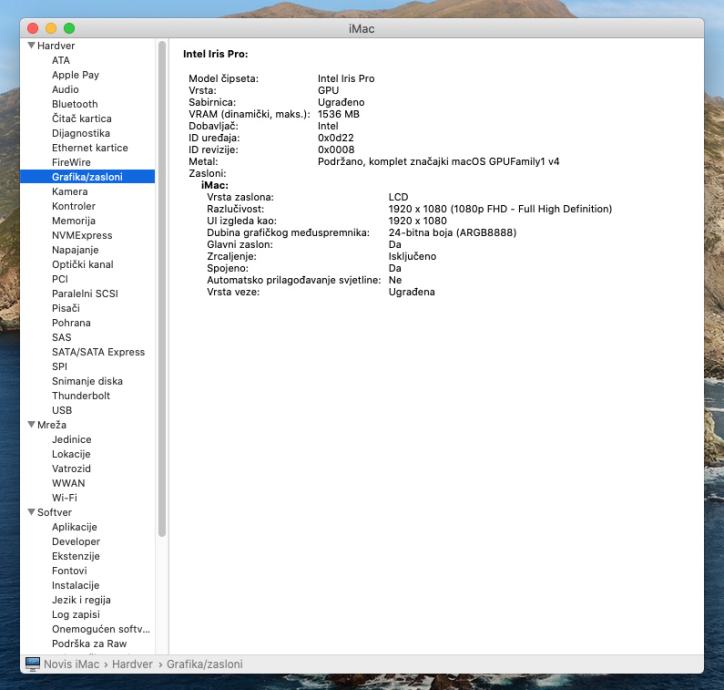Viewport: 724px width, 690px height.
Task: Click the yellow minimize window button
Action: (x=51, y=28)
